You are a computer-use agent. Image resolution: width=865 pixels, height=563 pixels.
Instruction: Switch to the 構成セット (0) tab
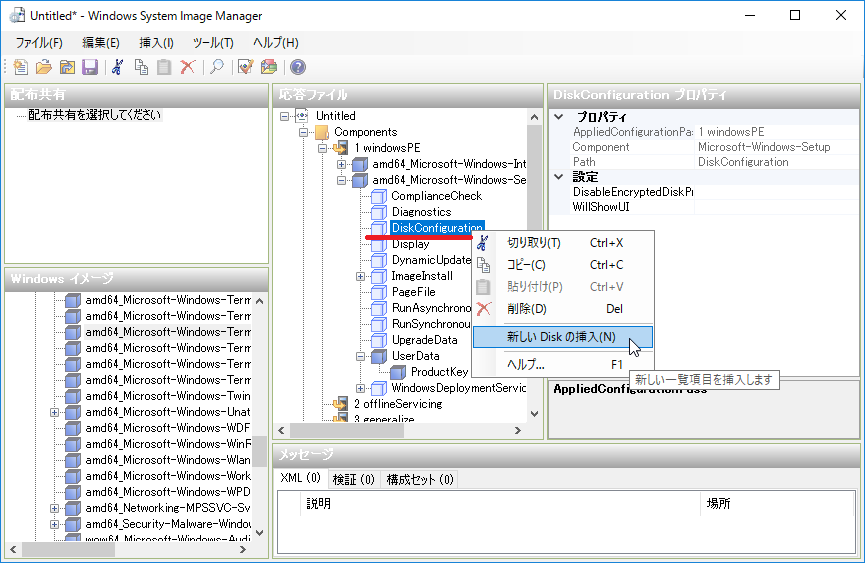(419, 479)
